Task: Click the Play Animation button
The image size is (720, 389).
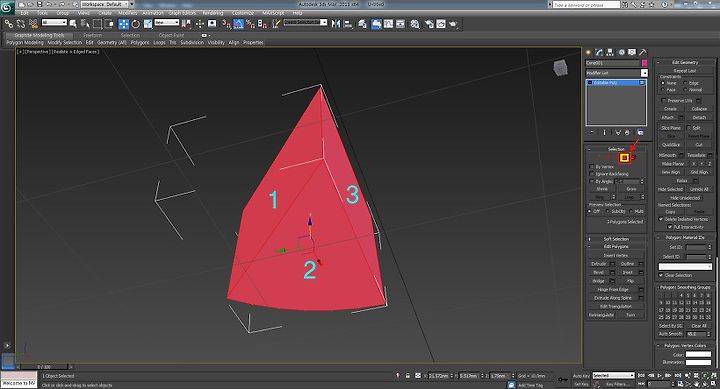Action: pos(659,376)
